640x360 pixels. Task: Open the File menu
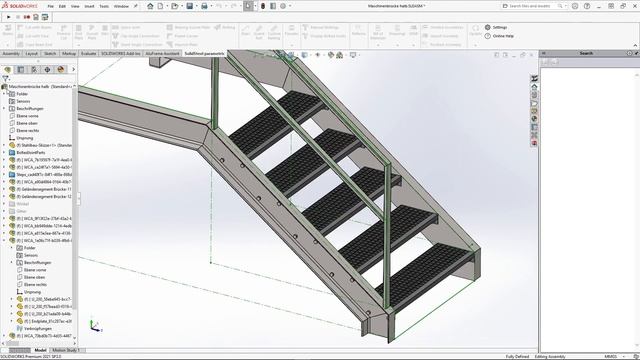[x=51, y=7]
